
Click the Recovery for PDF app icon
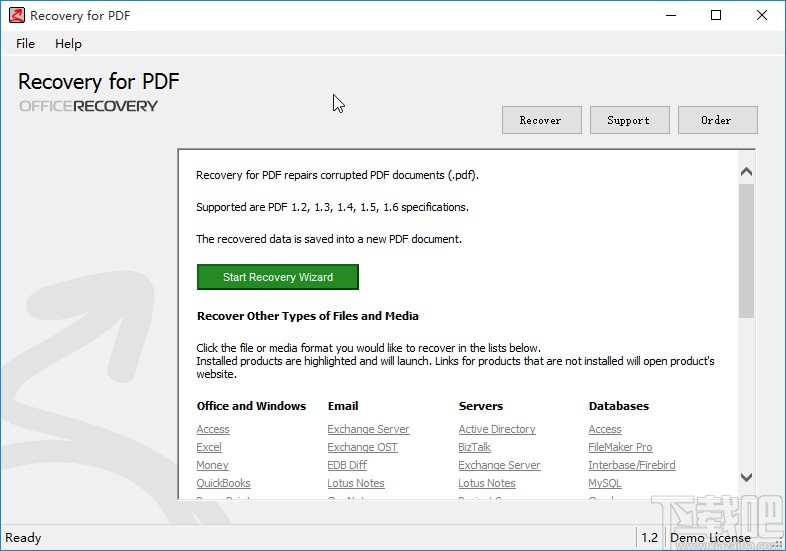tap(17, 16)
